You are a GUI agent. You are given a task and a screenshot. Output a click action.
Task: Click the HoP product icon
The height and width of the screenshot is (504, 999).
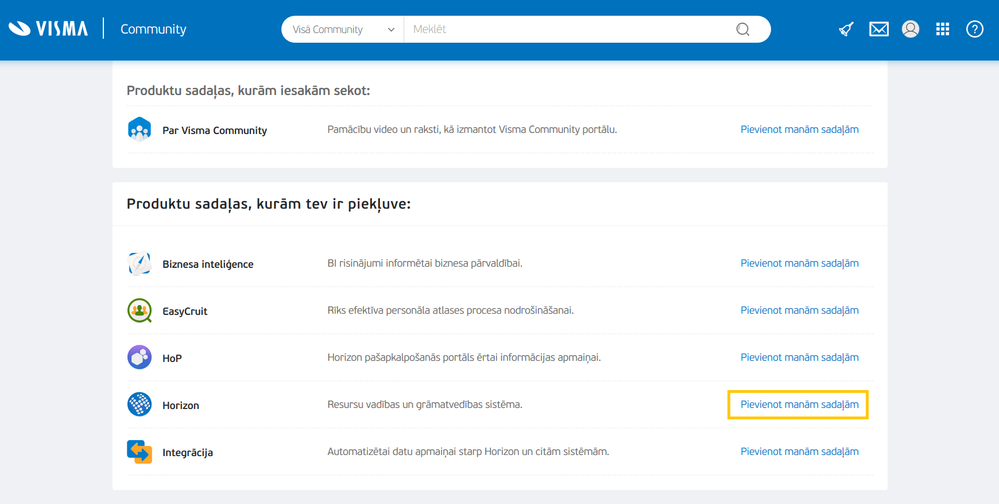(x=139, y=357)
